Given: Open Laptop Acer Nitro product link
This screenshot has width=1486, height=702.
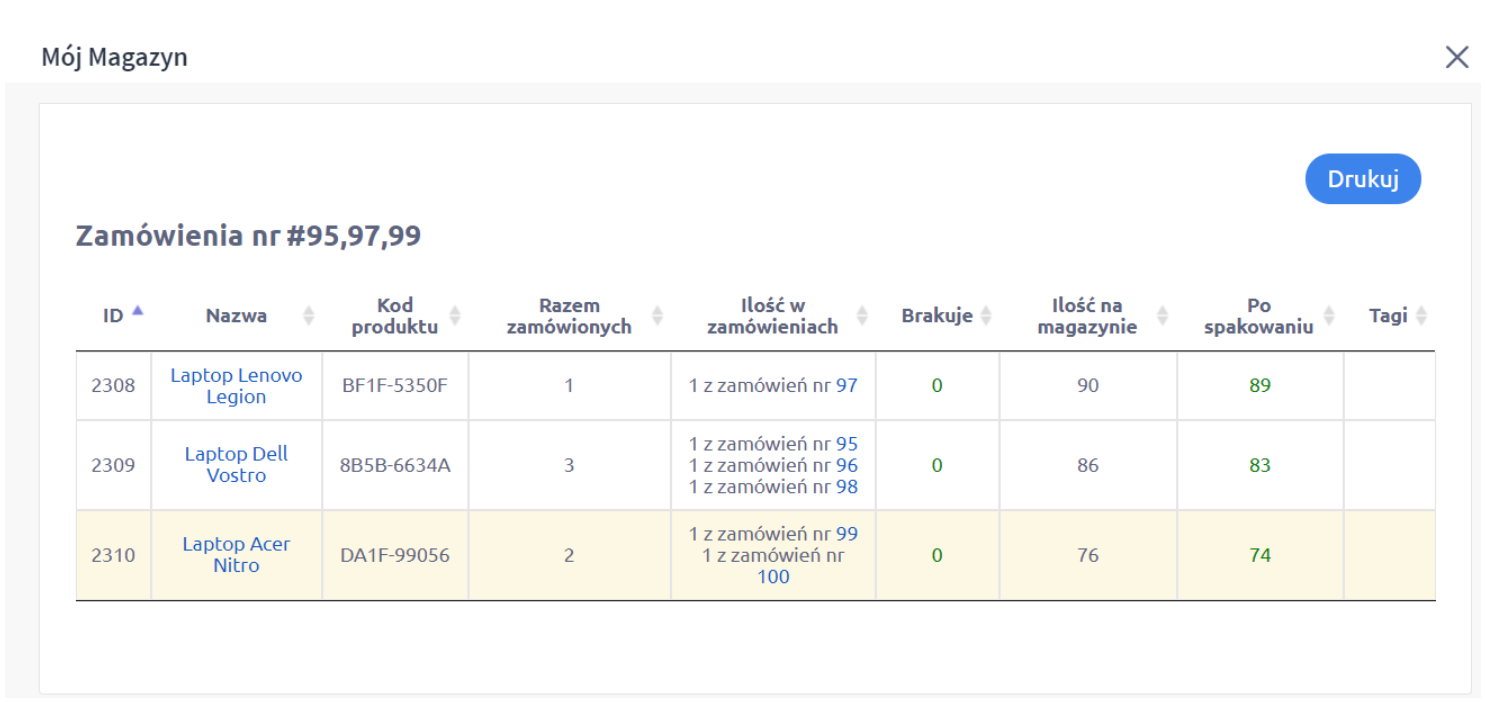Looking at the screenshot, I should click(x=236, y=555).
